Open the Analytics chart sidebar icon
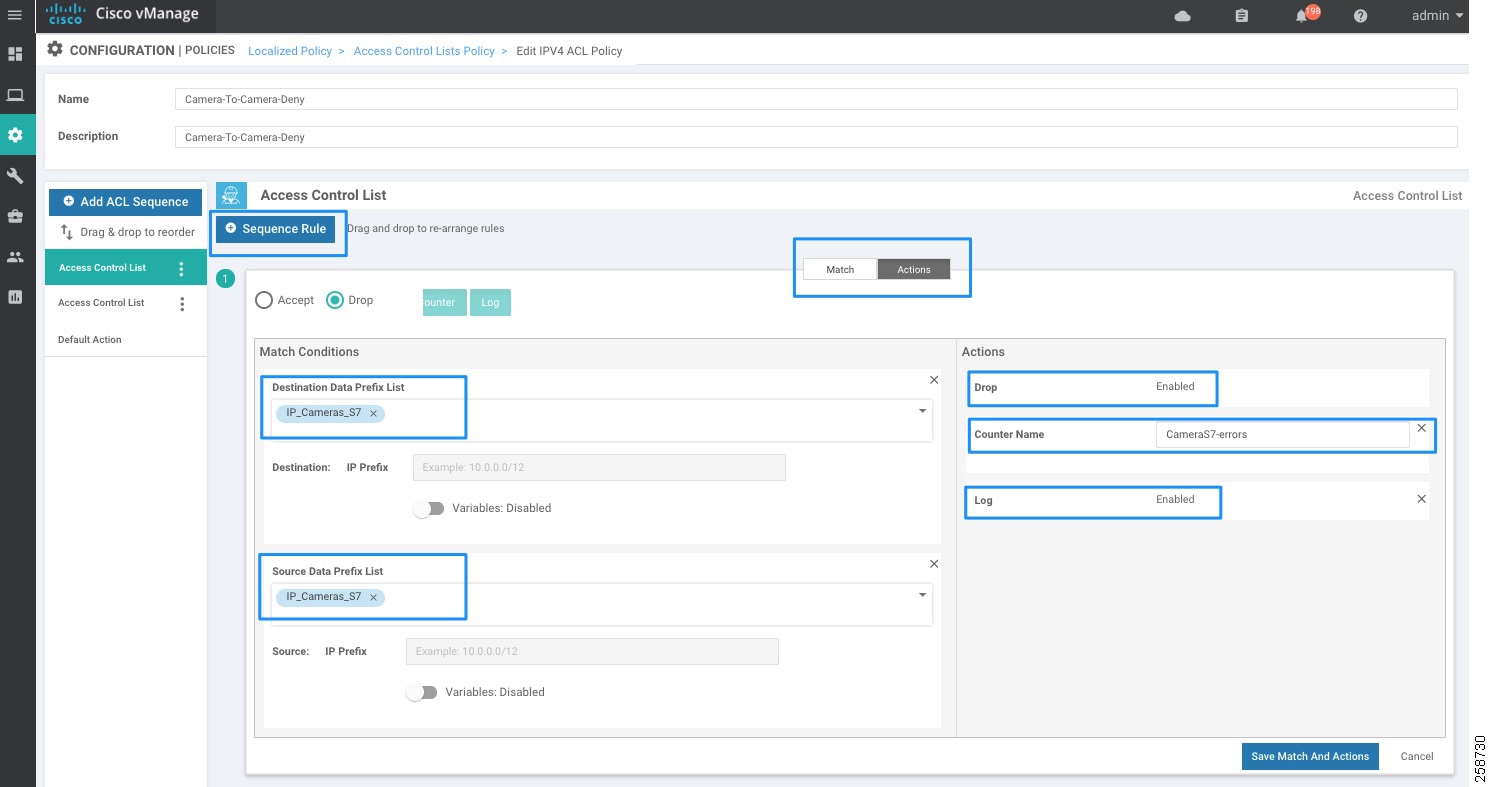 click(x=15, y=297)
